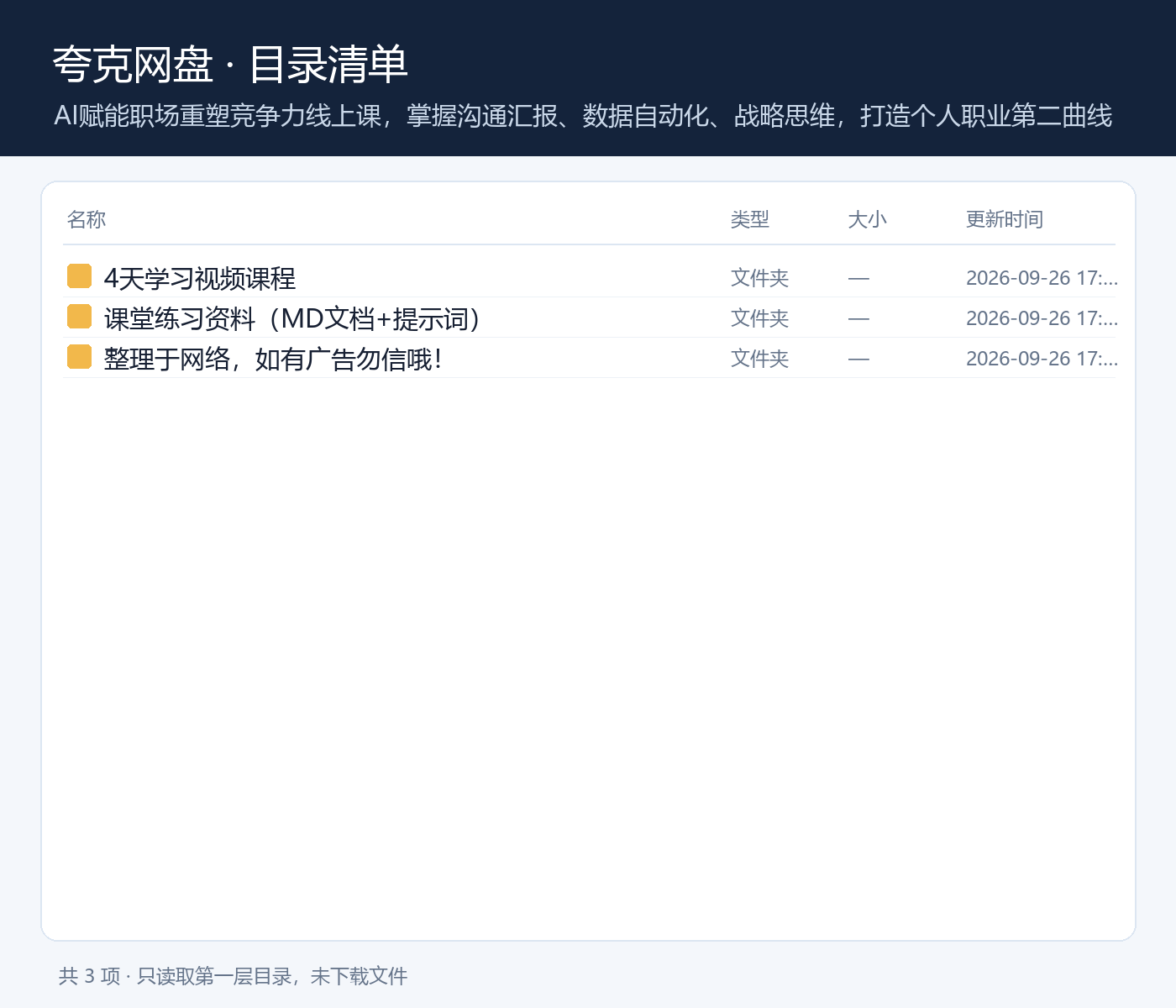Click the update time of 4天学习视频课程
1176x1008 pixels.
coord(1042,277)
